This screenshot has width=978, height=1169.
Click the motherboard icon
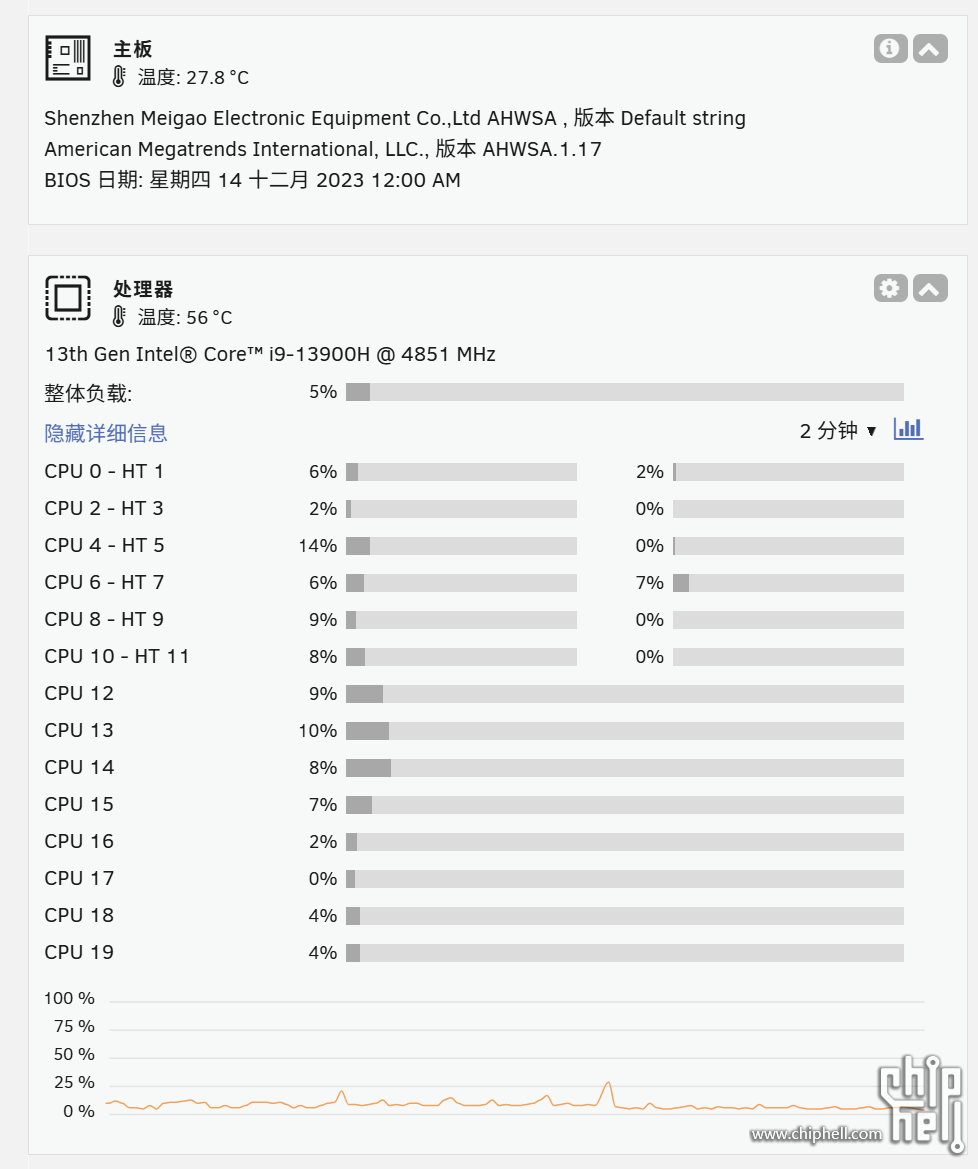pyautogui.click(x=67, y=58)
